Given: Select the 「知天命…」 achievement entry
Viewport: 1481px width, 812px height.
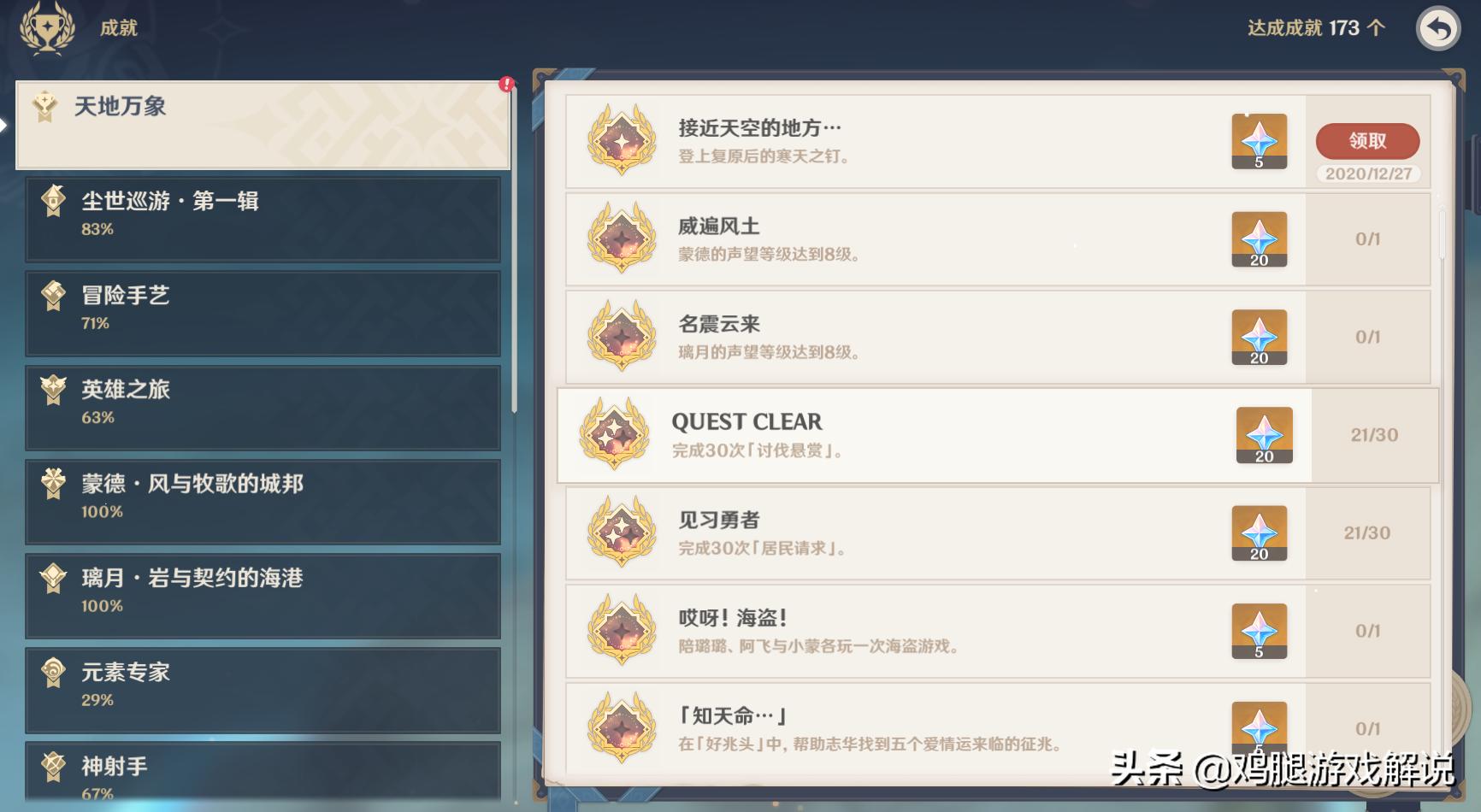Looking at the screenshot, I should point(998,728).
